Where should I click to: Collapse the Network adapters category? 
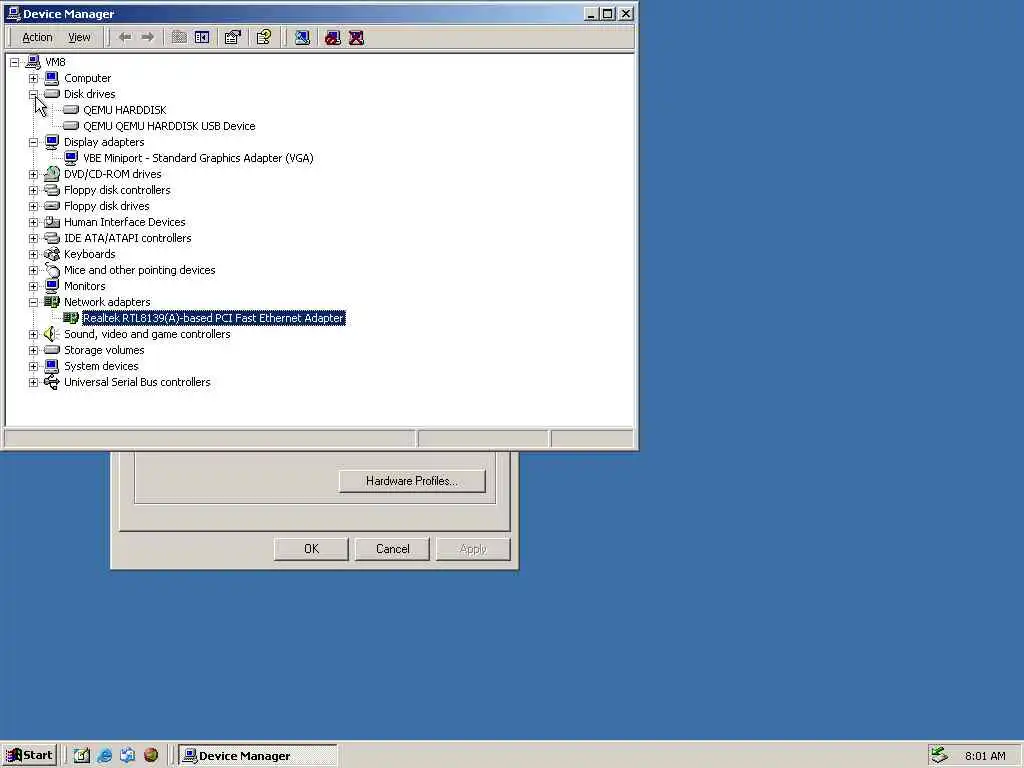tap(33, 302)
